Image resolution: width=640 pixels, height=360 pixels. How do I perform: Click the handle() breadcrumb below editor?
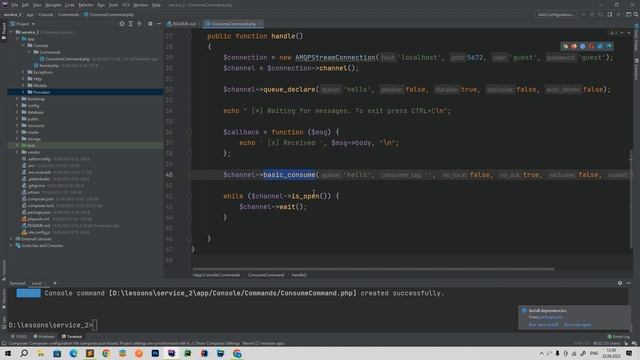[x=299, y=275]
